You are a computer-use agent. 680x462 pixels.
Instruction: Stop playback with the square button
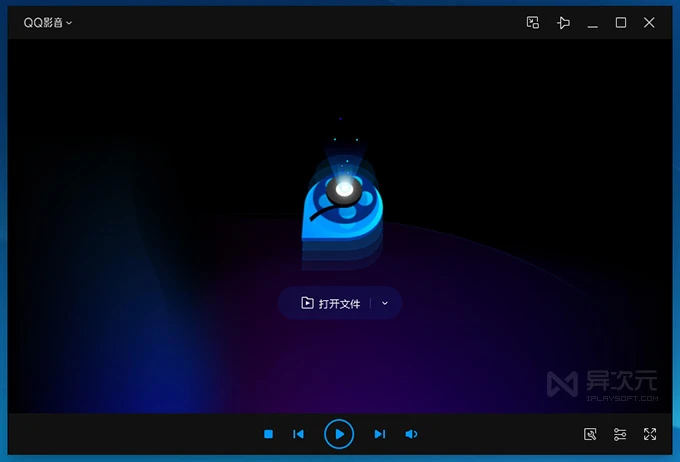click(268, 434)
